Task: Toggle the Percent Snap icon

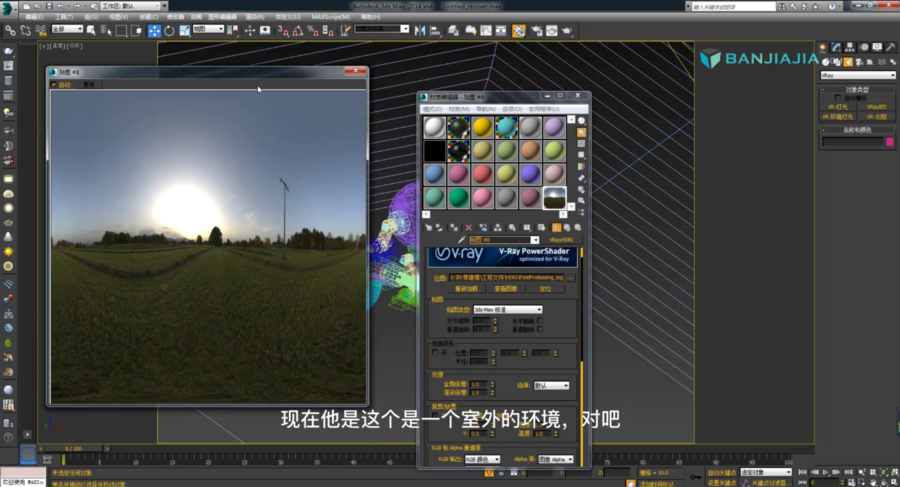Action: click(313, 30)
